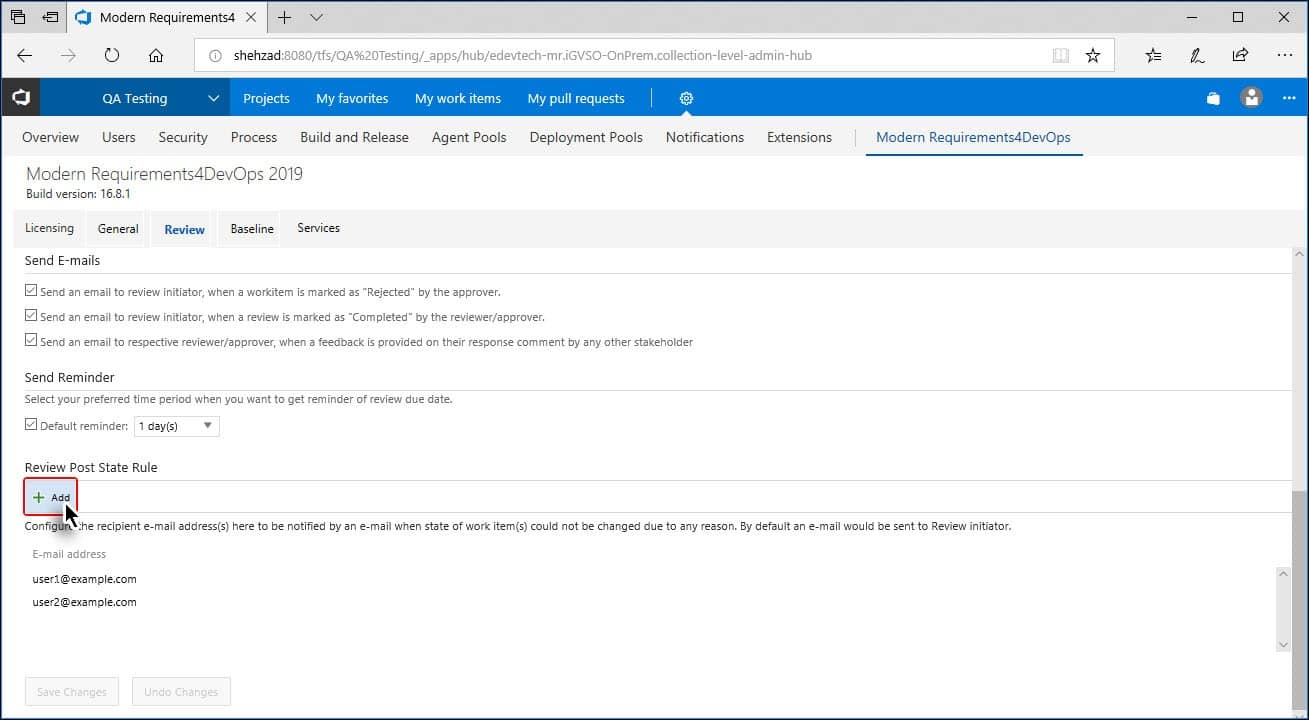This screenshot has width=1309, height=720.
Task: Click the Add notes pen icon
Action: [1197, 56]
